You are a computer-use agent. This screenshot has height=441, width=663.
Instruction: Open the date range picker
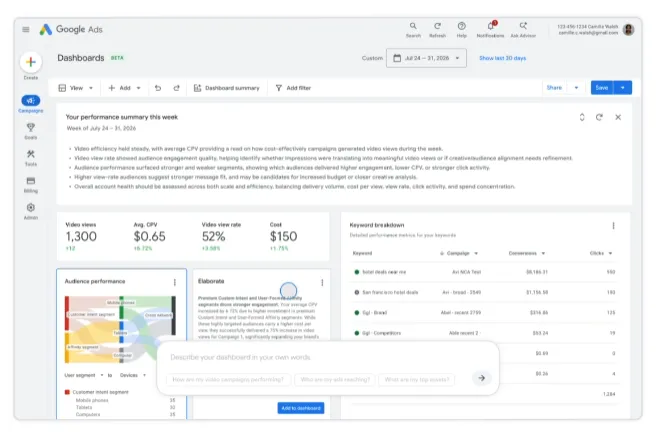click(x=426, y=58)
